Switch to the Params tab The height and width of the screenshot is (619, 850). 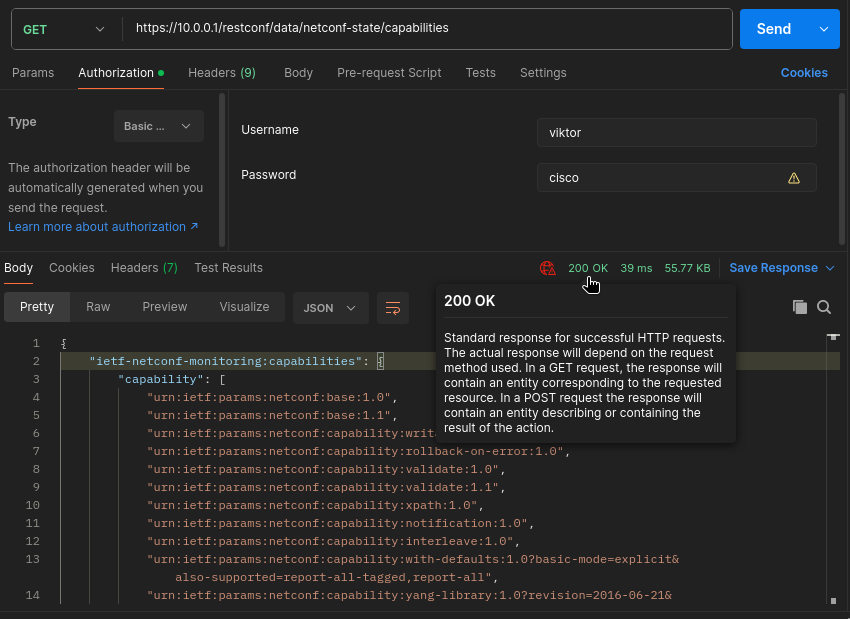pyautogui.click(x=33, y=73)
